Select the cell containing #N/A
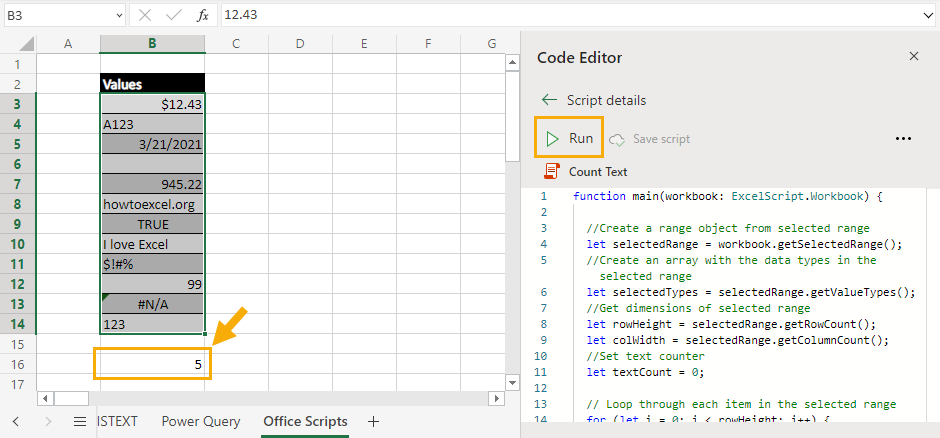The image size is (940, 438). [x=152, y=304]
